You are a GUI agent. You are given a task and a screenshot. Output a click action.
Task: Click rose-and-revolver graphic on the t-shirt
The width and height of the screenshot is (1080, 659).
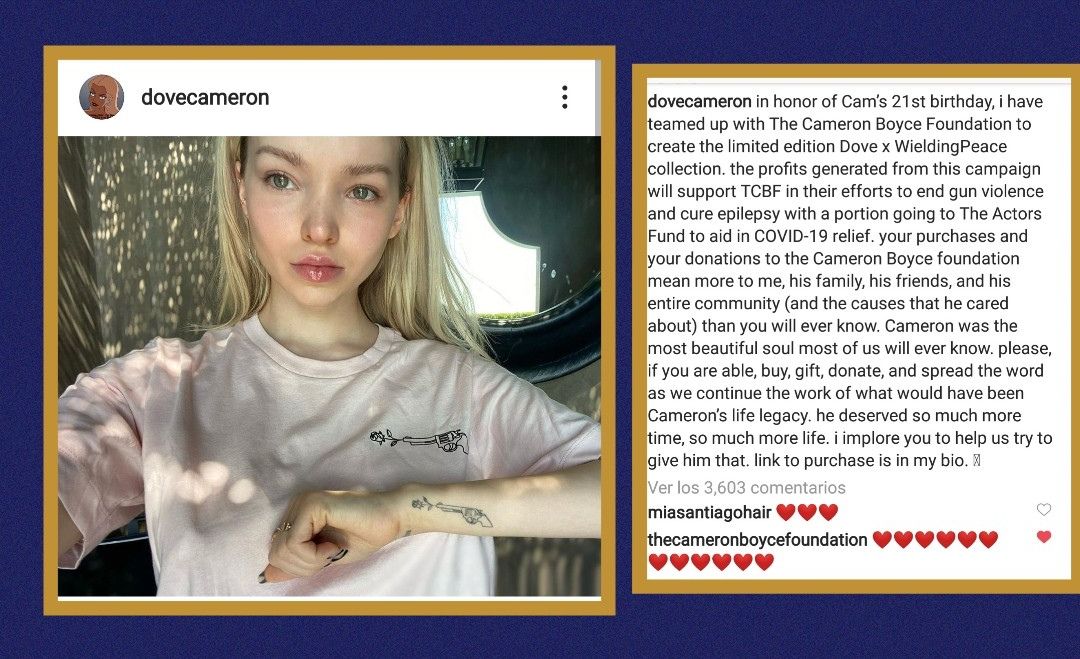click(419, 441)
